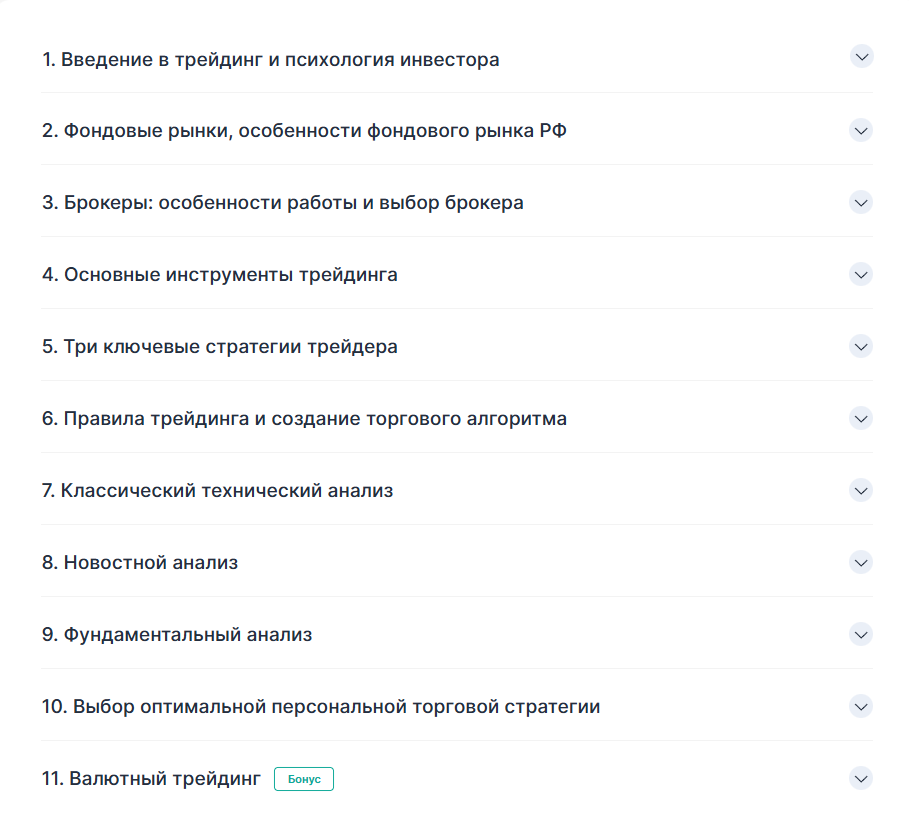The width and height of the screenshot is (909, 813).
Task: Open chevron for Фундаментальный анализ
Action: 861,634
